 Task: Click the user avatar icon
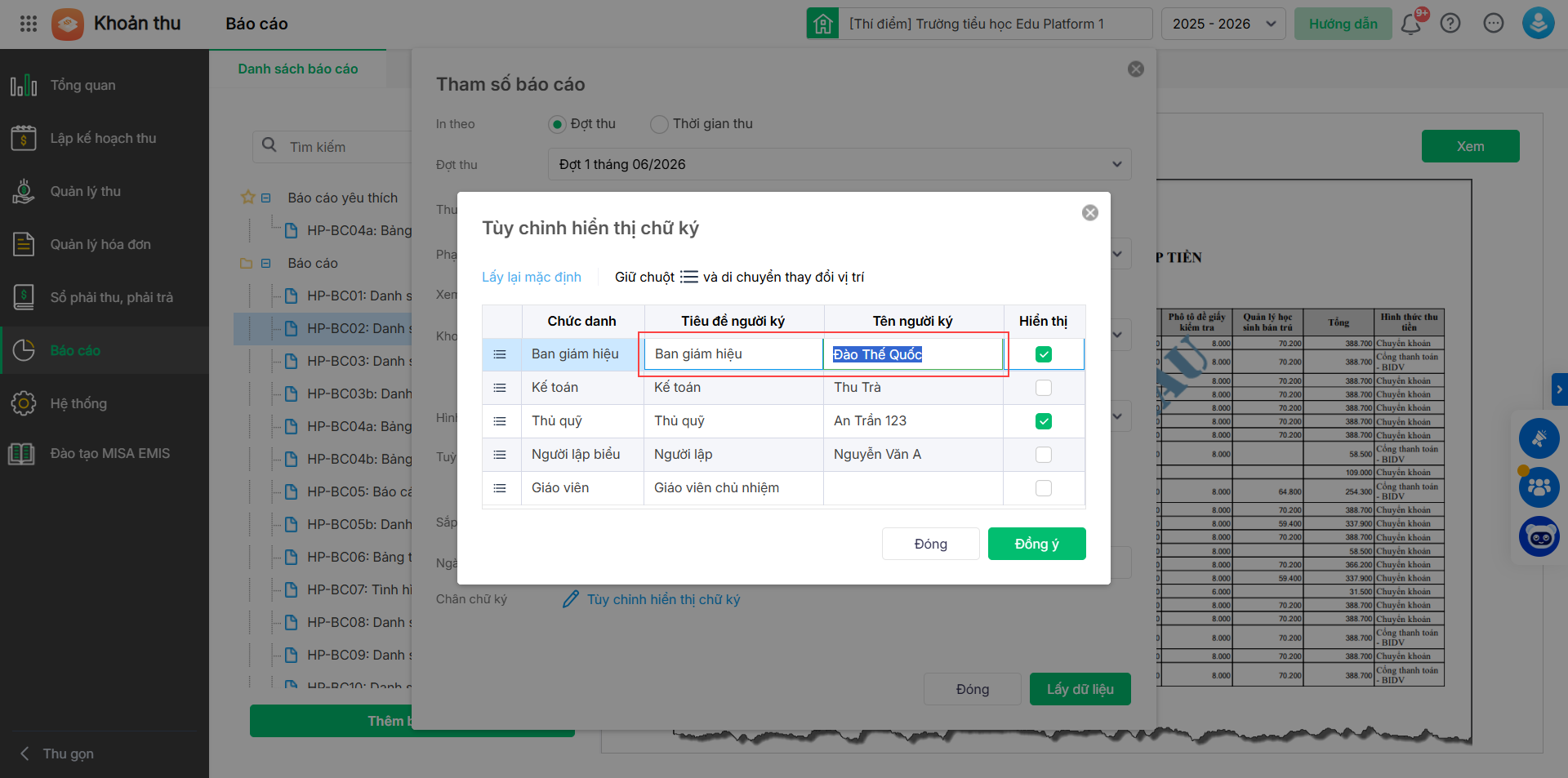(x=1538, y=24)
